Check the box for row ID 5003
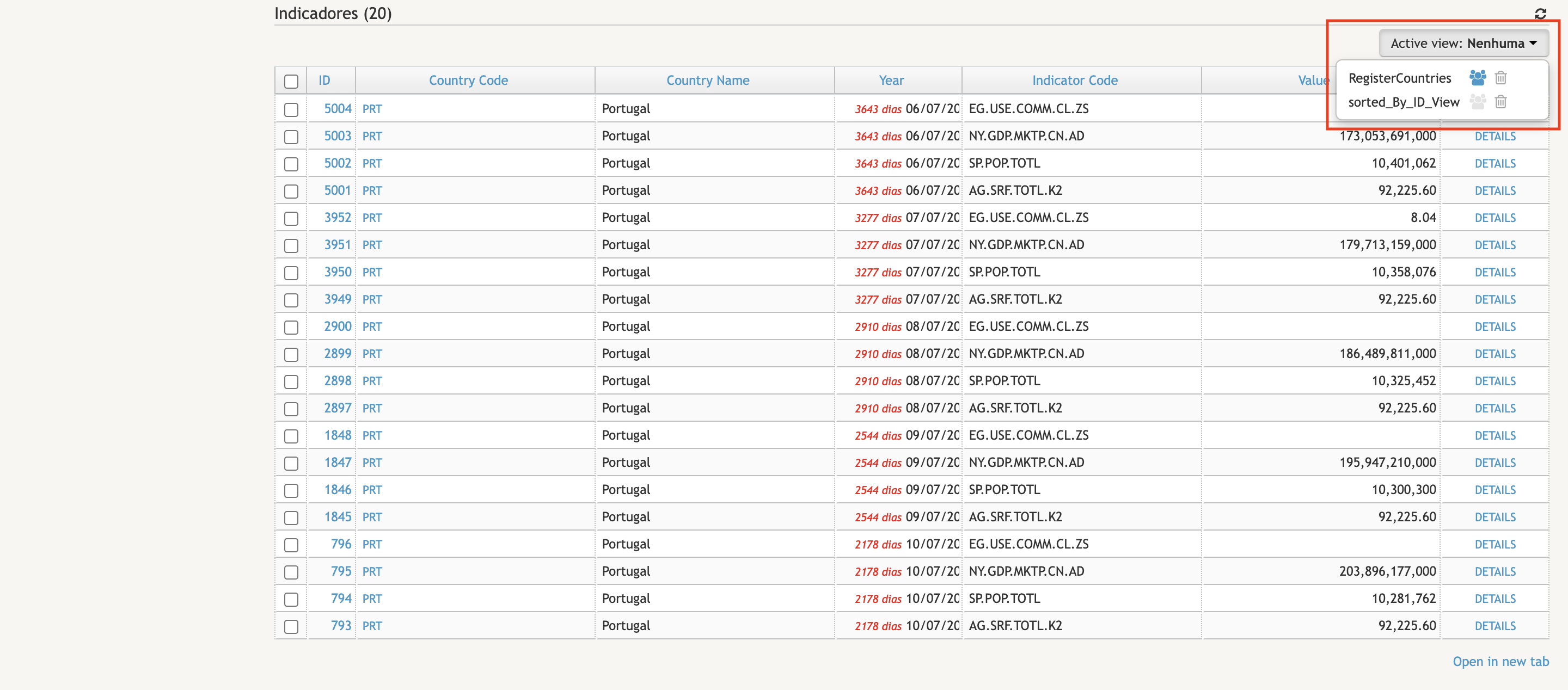This screenshot has height=690, width=1568. point(291,137)
